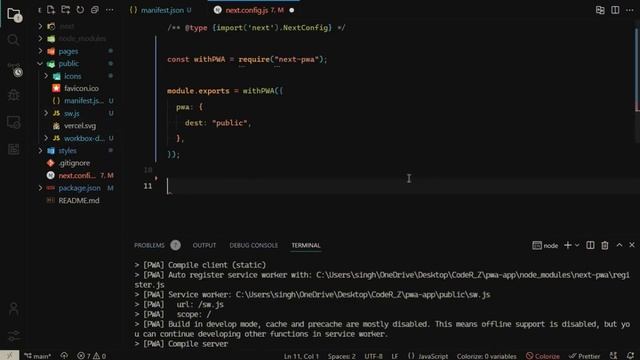The height and width of the screenshot is (360, 640).
Task: Expand the workbox-d... entry
Action: tap(46, 138)
